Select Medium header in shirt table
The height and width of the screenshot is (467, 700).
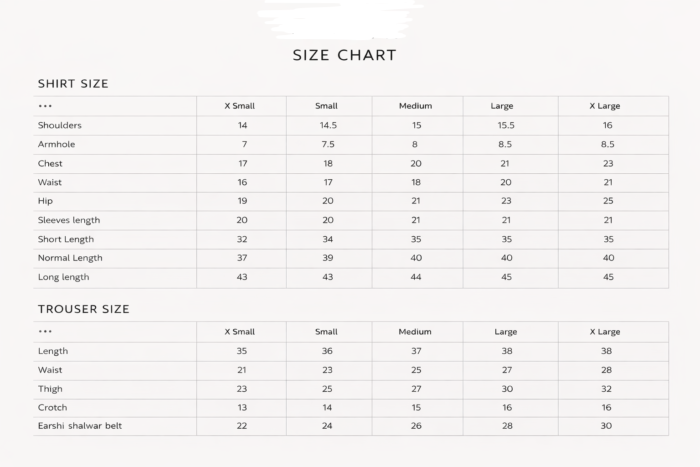tap(415, 106)
